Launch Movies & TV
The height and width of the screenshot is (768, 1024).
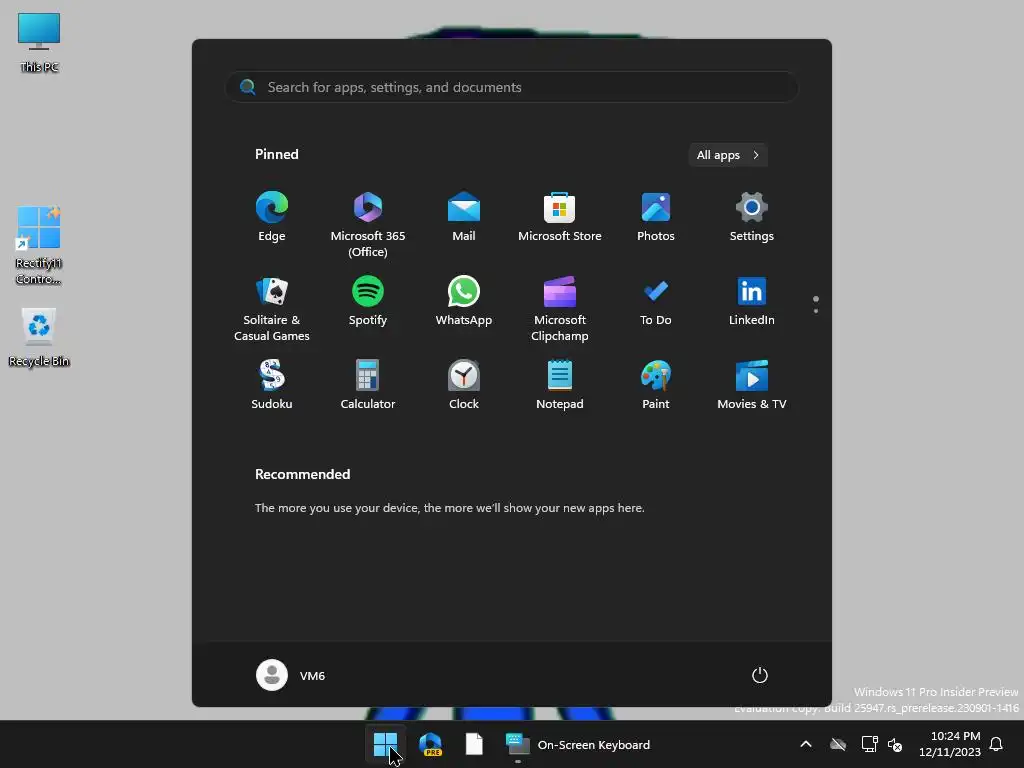click(752, 385)
